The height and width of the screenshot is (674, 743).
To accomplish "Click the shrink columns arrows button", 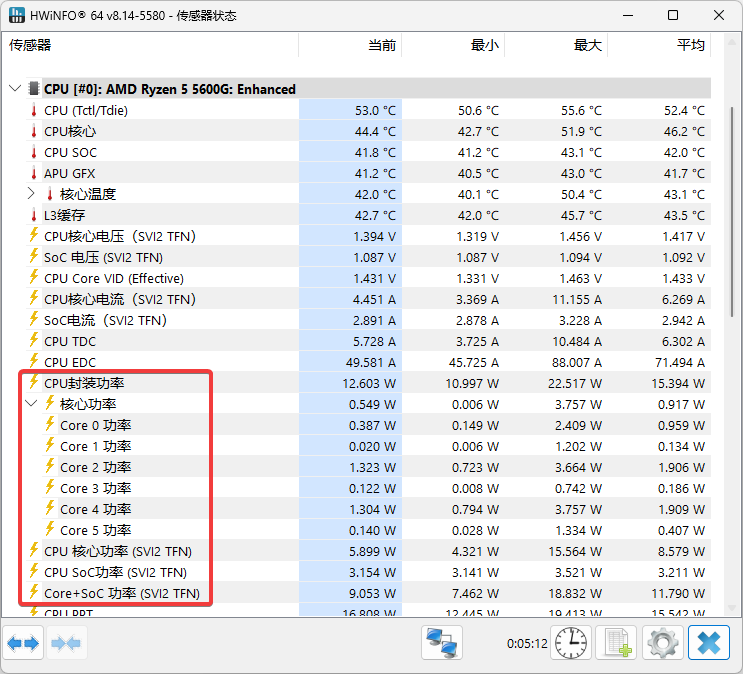I will [66, 643].
